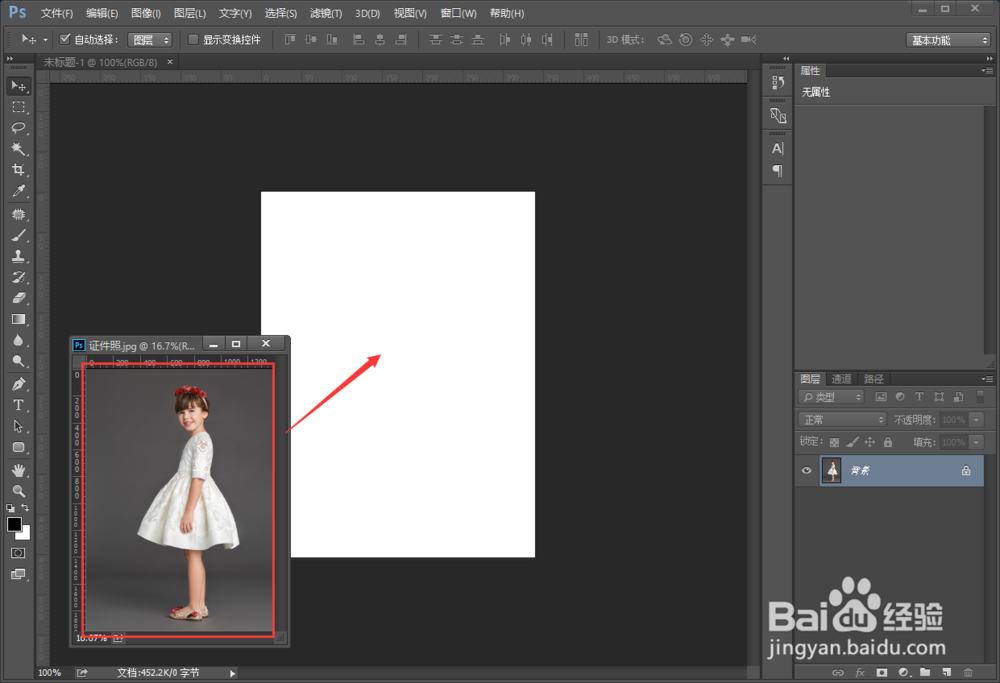1000x683 pixels.
Task: Select the Move tool in the toolbox
Action: point(18,86)
